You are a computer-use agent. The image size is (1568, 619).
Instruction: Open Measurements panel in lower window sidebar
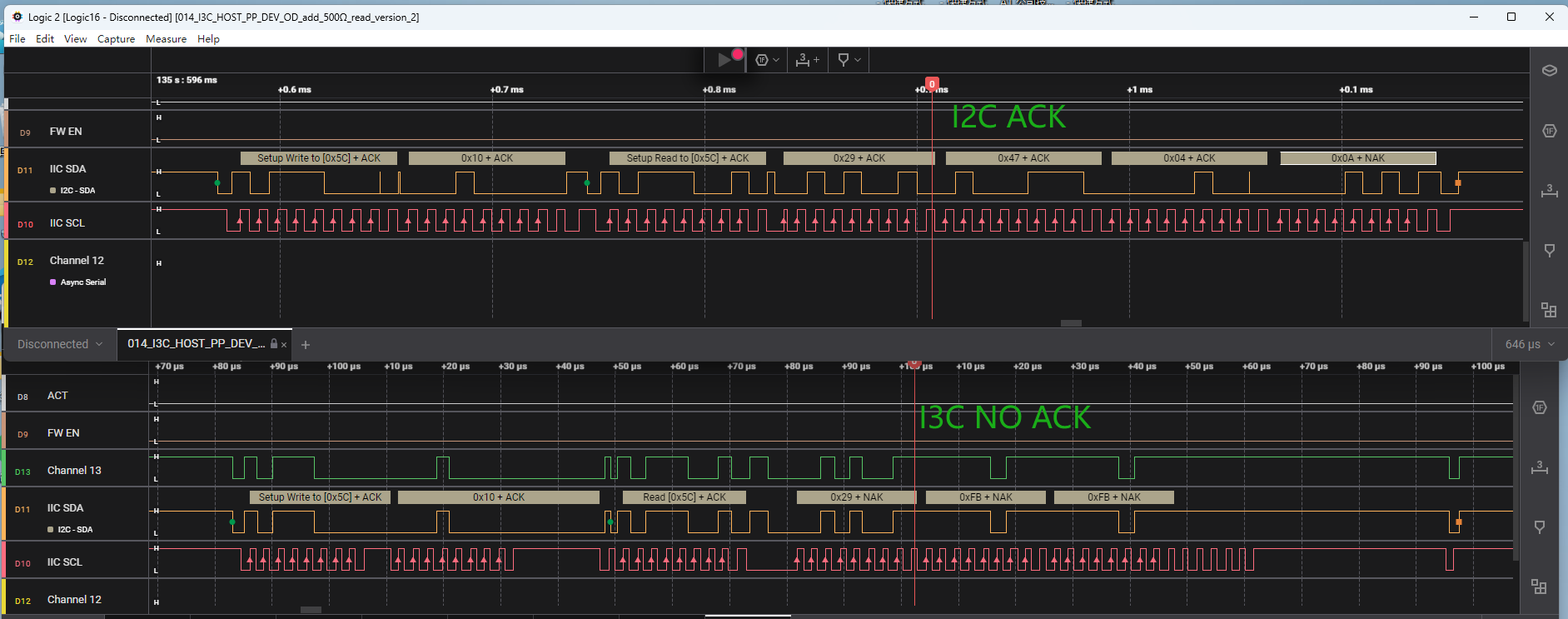(1540, 467)
